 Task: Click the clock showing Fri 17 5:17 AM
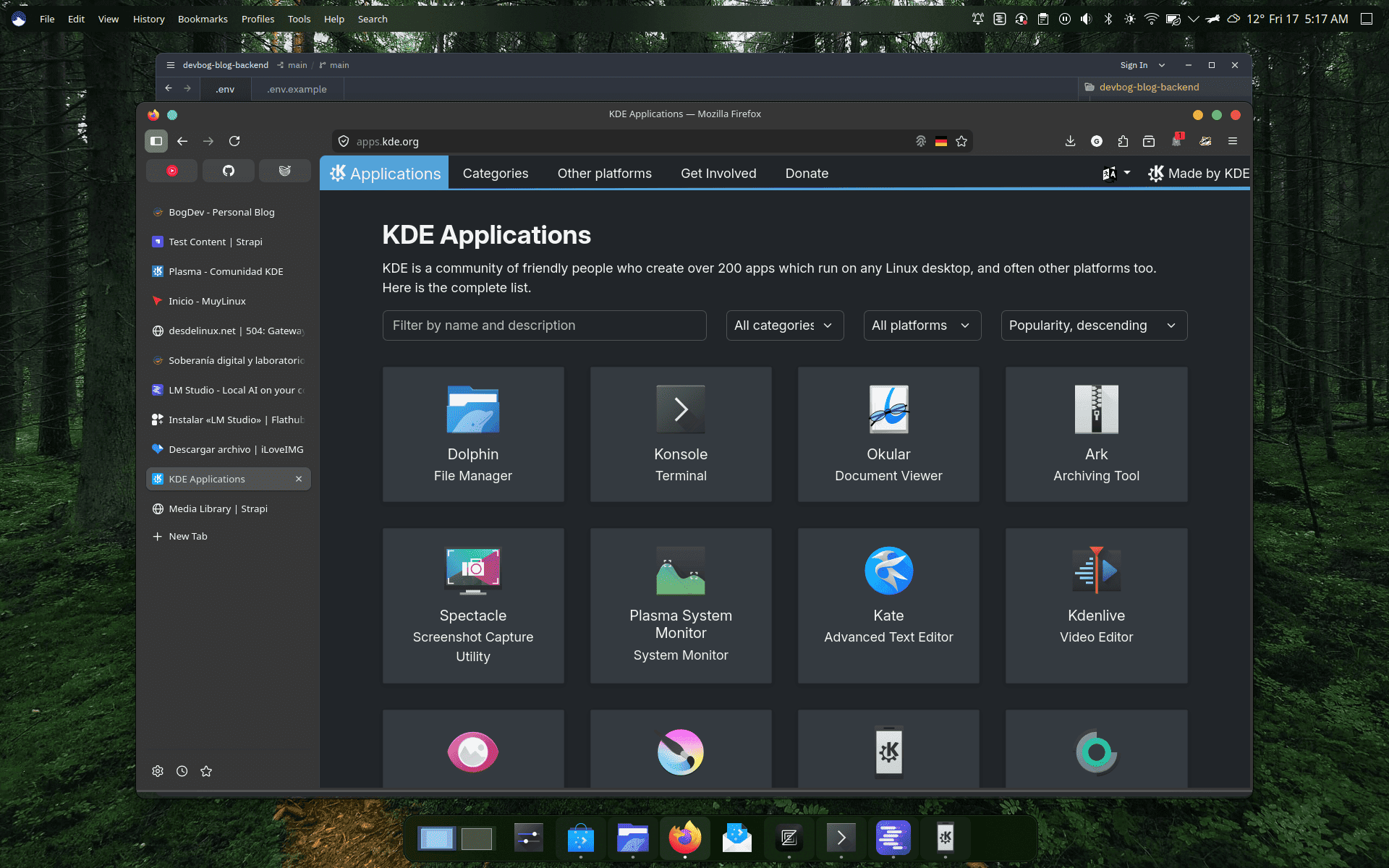1308,19
